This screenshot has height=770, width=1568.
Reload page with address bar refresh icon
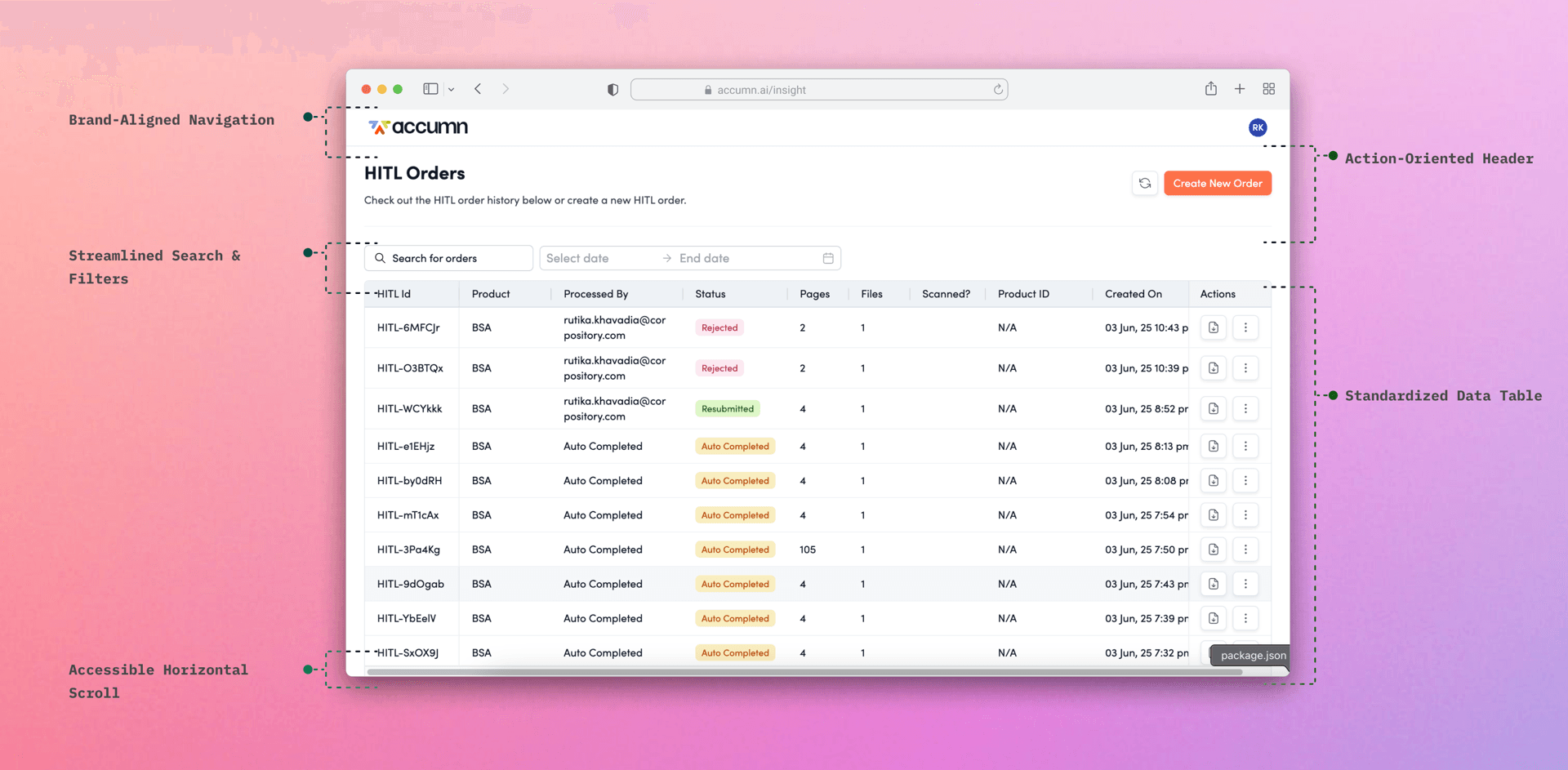click(x=998, y=90)
